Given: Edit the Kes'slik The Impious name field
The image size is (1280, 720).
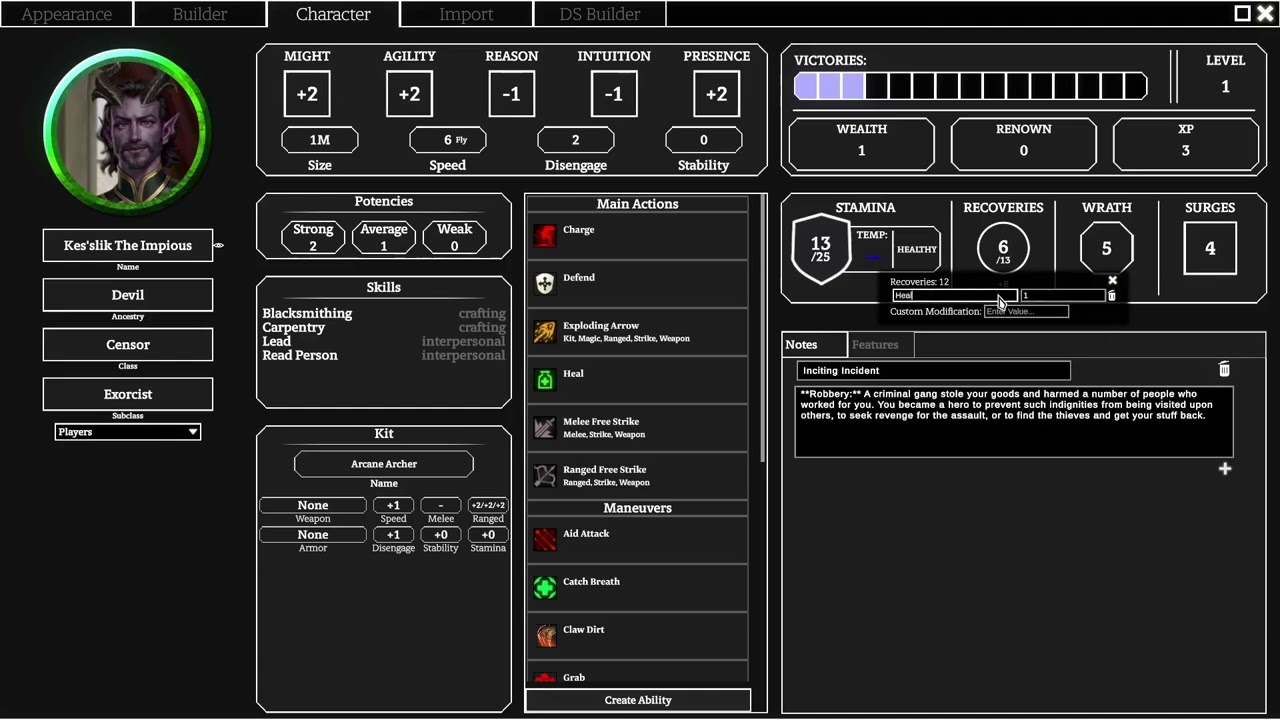Looking at the screenshot, I should pos(128,245).
